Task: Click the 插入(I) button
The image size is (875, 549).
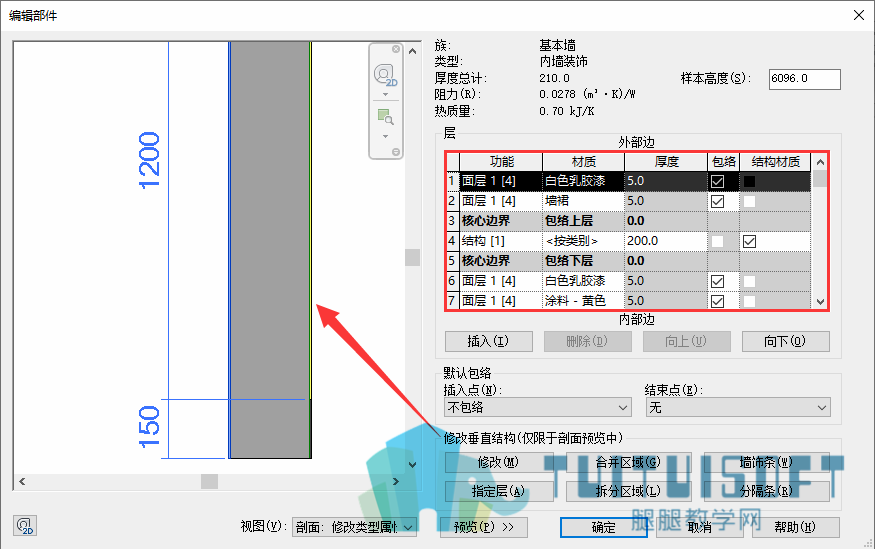Action: (489, 341)
